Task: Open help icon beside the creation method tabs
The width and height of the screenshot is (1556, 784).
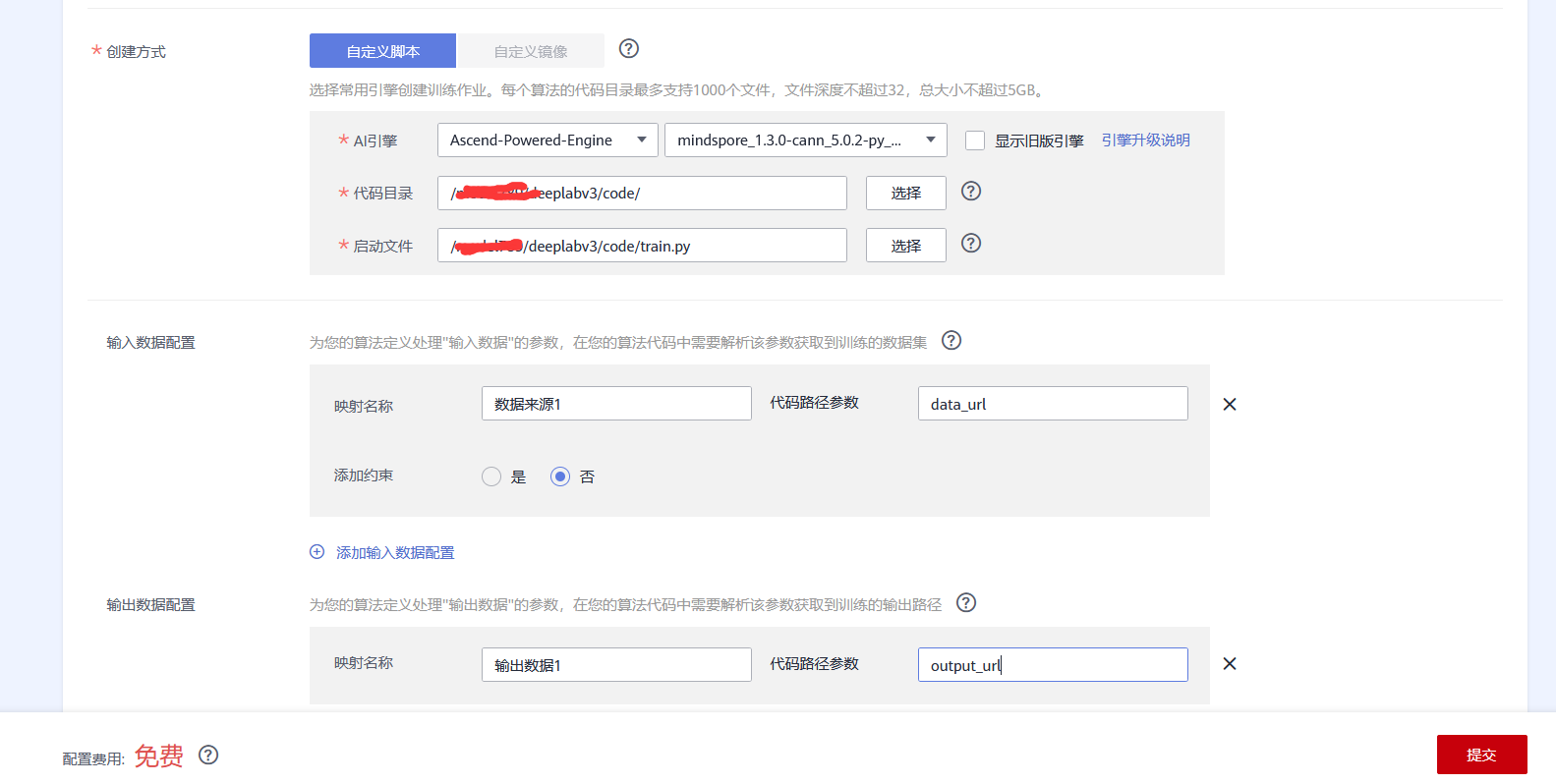Action: pos(629,48)
